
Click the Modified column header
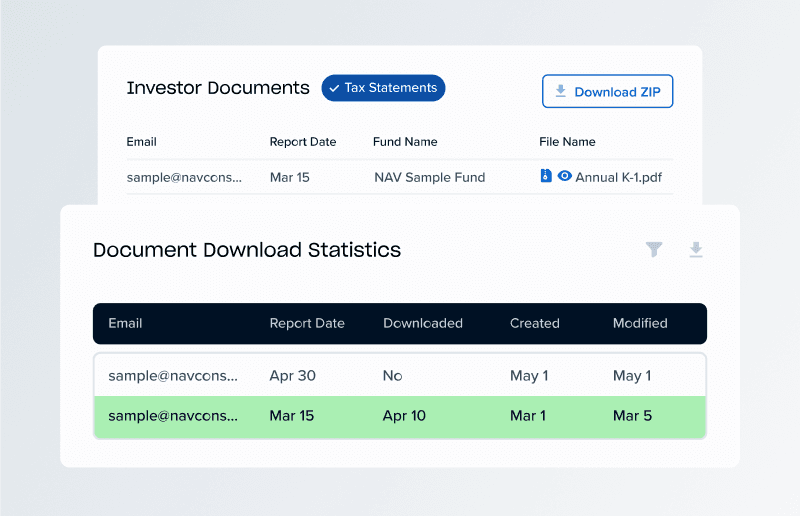[640, 323]
